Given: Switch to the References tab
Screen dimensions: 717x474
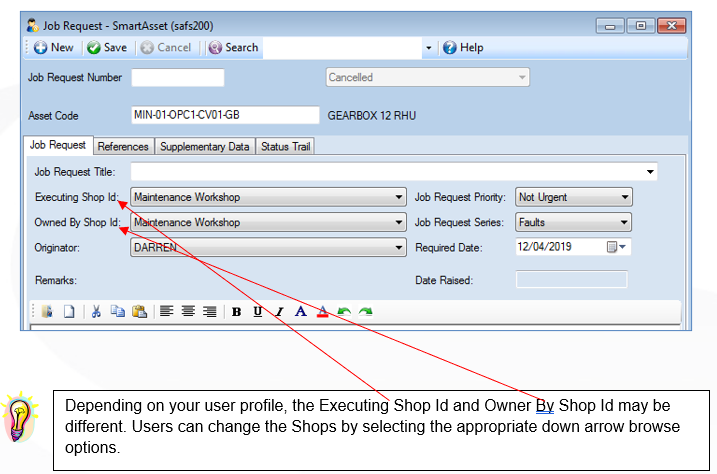Looking at the screenshot, I should pos(123,147).
